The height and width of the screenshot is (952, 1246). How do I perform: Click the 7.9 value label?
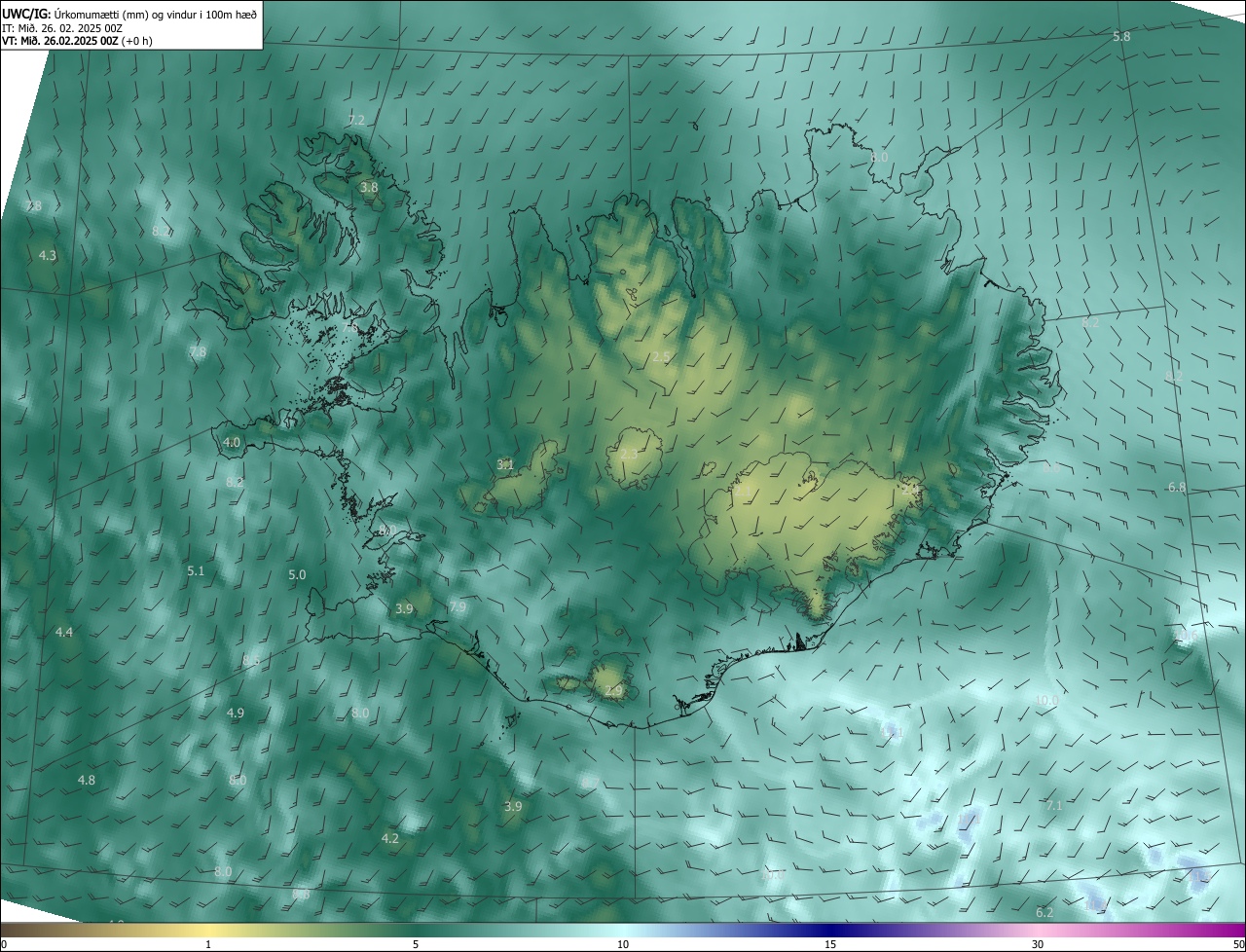tap(457, 607)
